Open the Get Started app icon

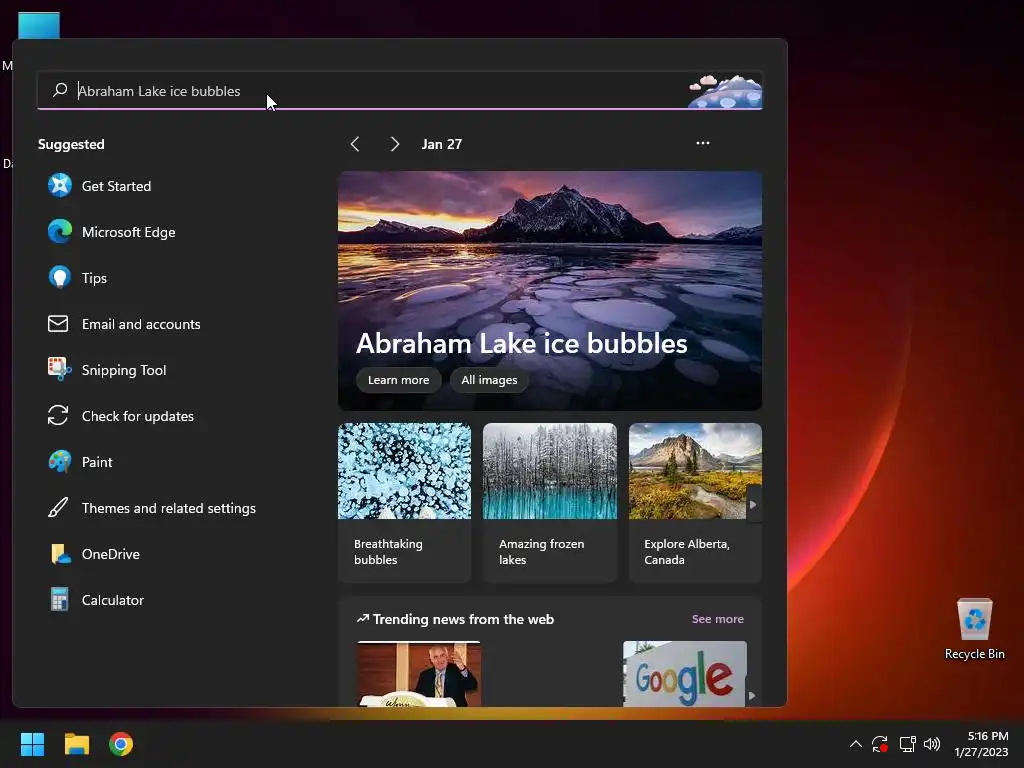(59, 185)
